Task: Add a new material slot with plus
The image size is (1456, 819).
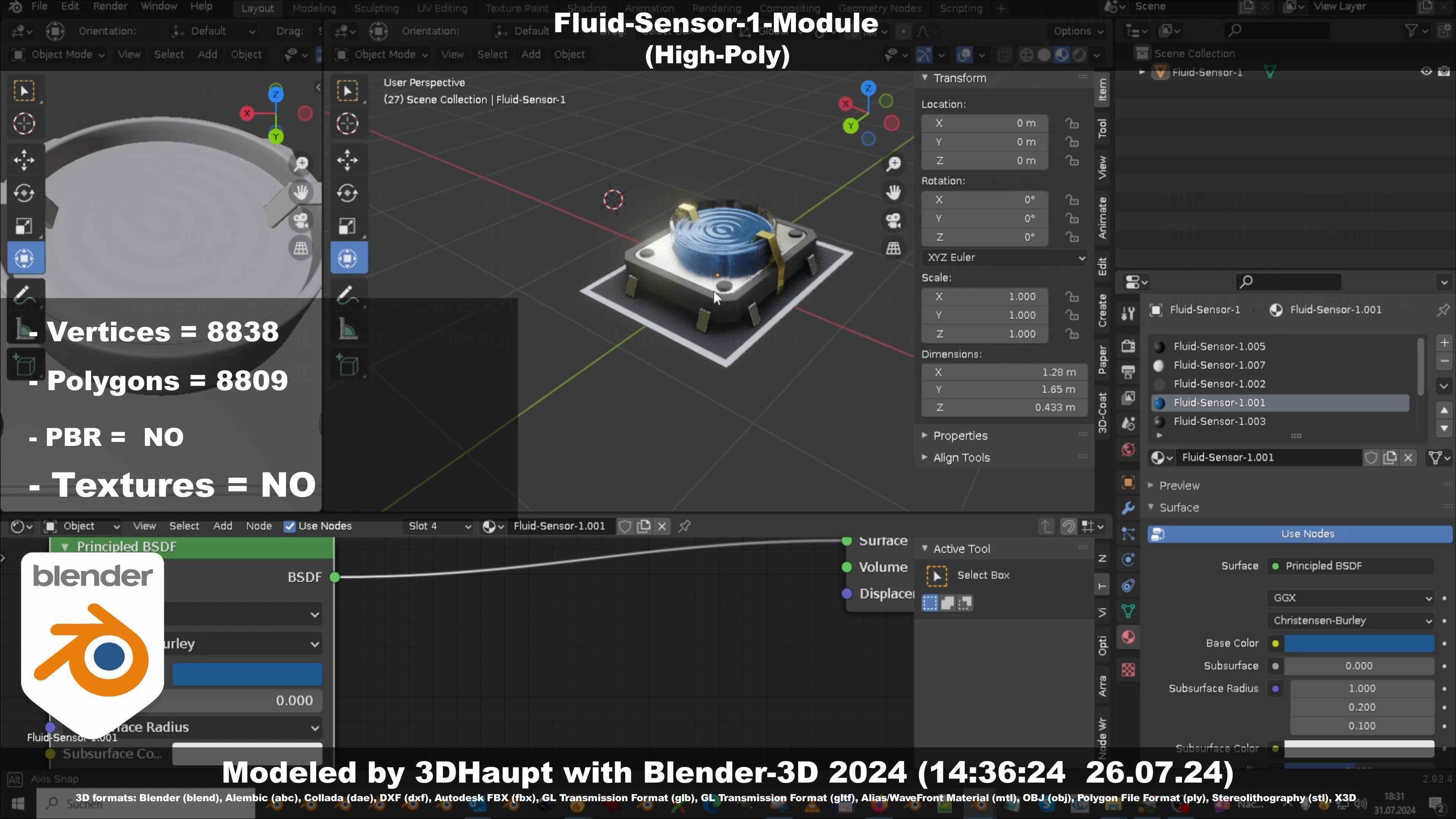Action: (1444, 342)
